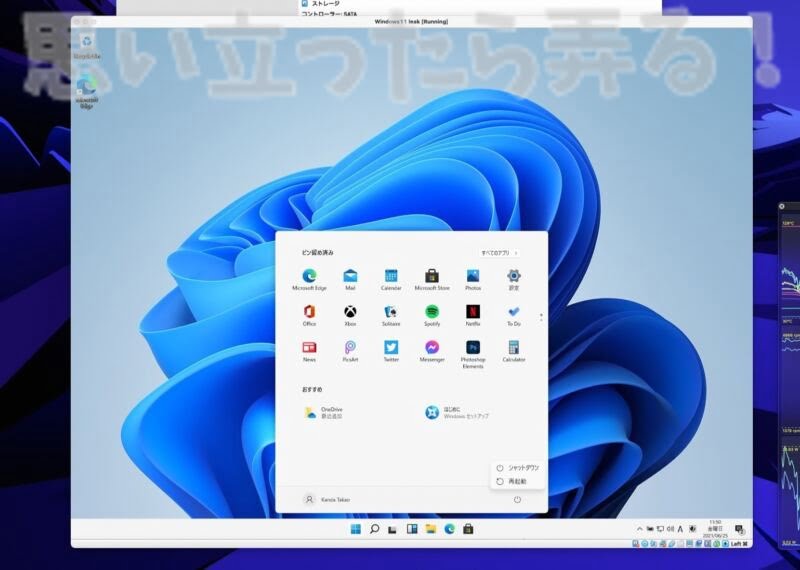Open the recommended はじめに Windows setup item
This screenshot has height=570, width=800.
(457, 413)
